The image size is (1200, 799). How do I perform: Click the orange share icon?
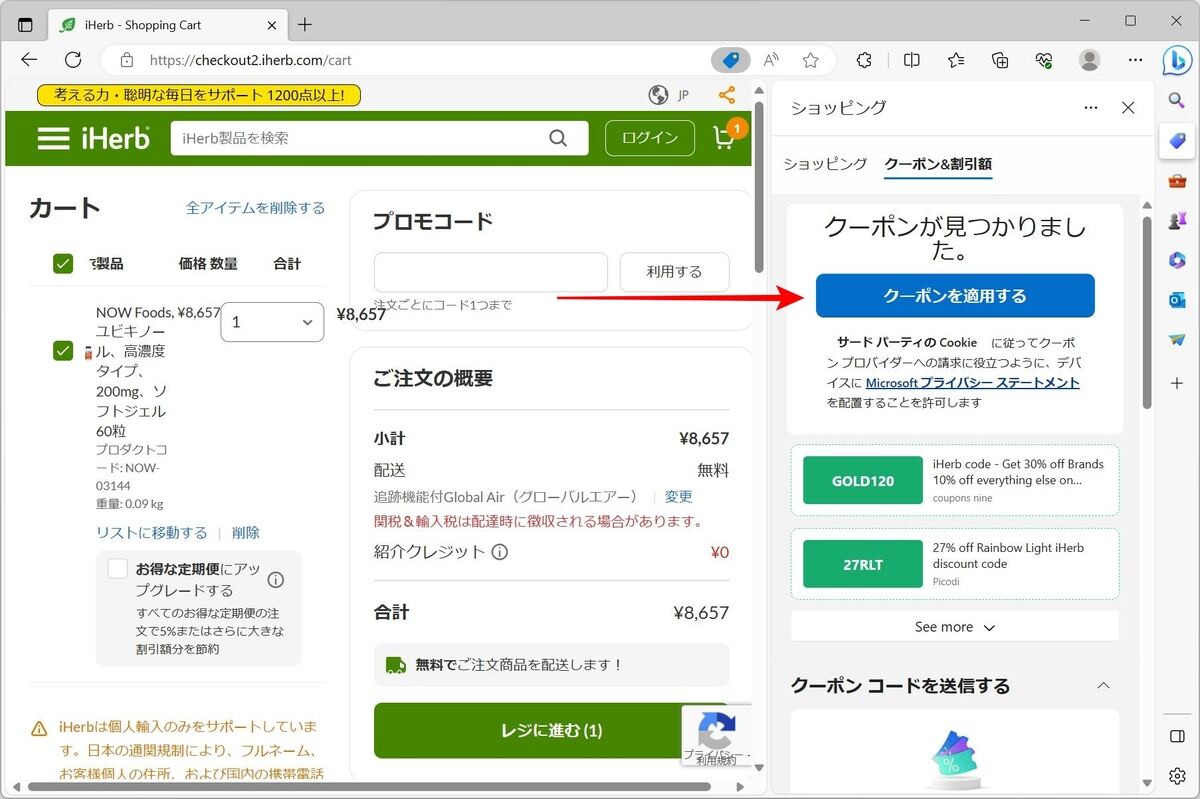(x=727, y=95)
